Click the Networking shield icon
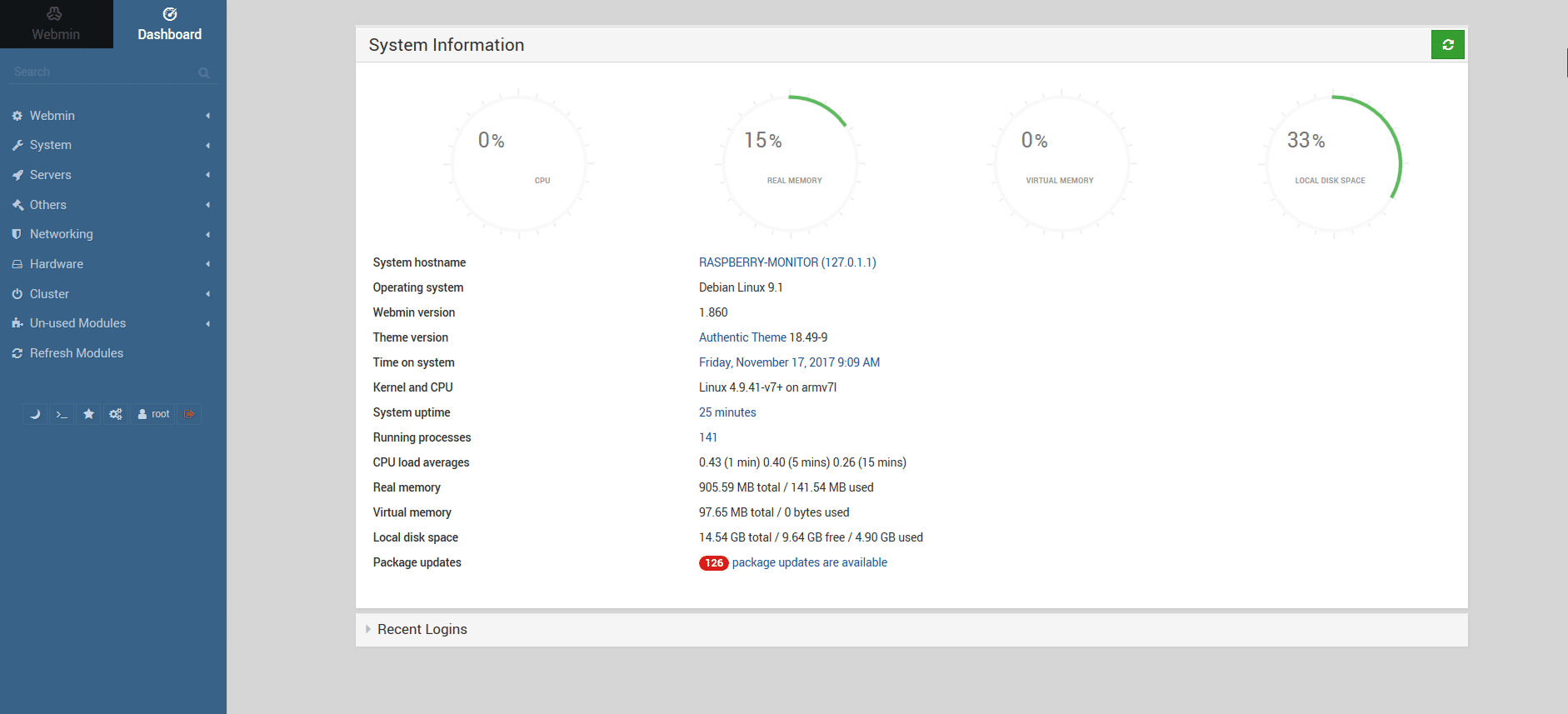The height and width of the screenshot is (714, 1568). 17,234
